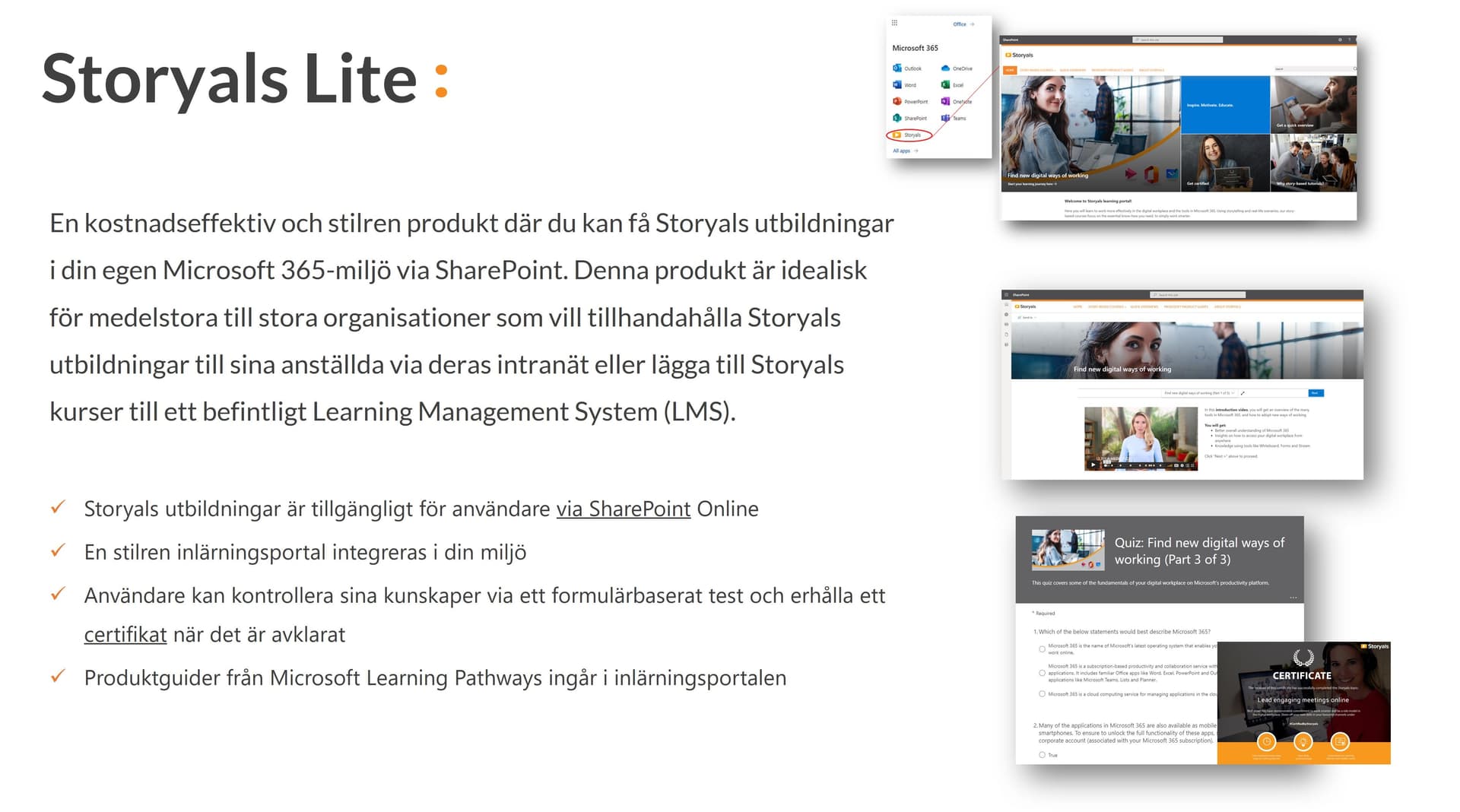Launch Excel from the Microsoft 365 panel
1460x812 pixels.
(x=953, y=85)
